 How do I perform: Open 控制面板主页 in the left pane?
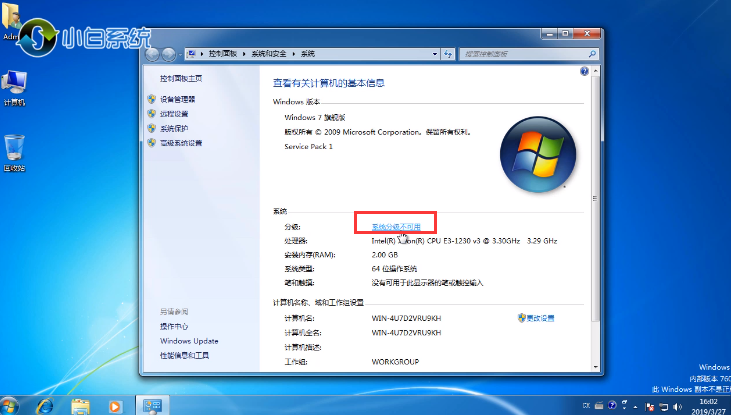(181, 78)
